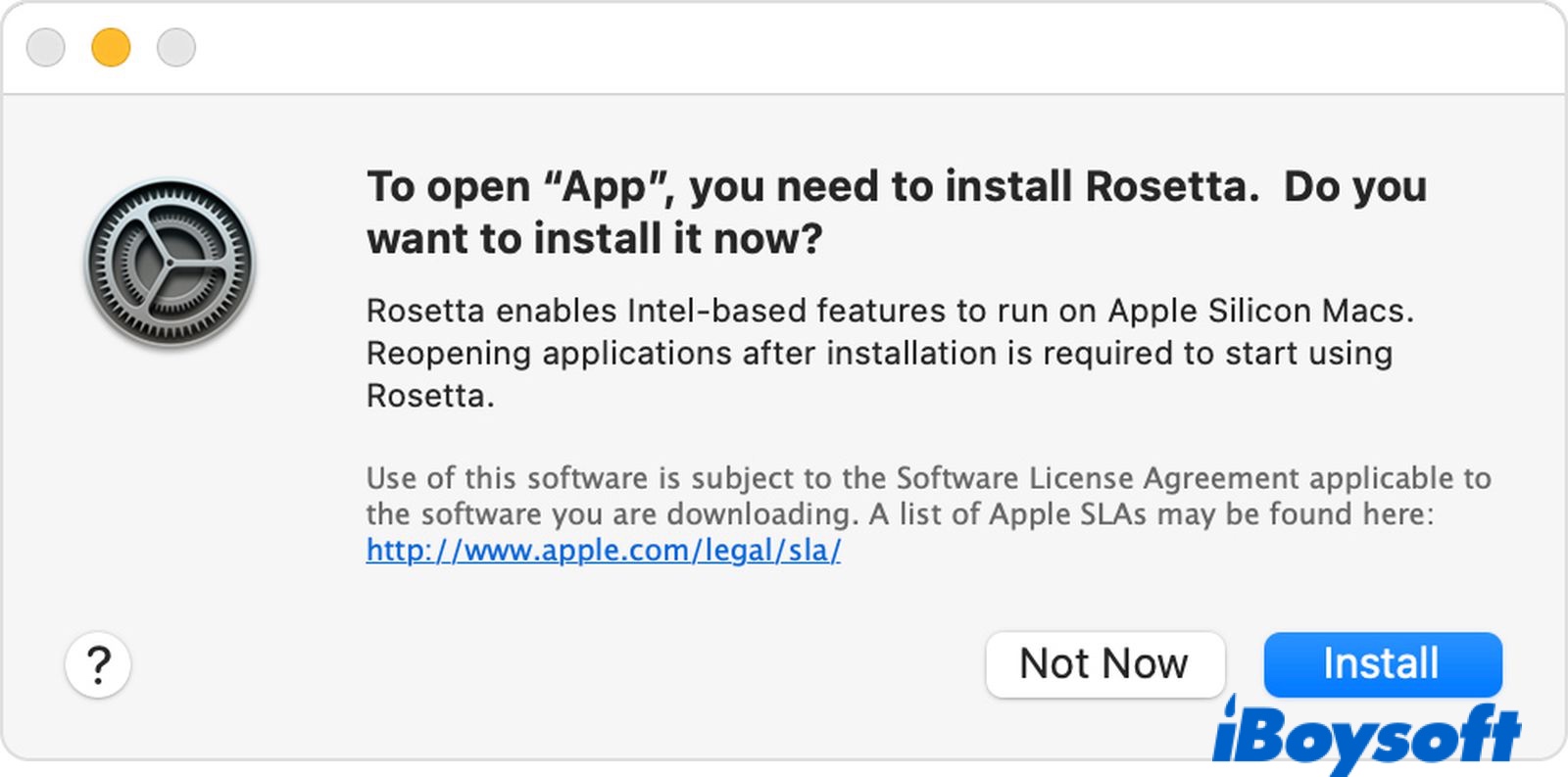Click the System Preferences gear icon
Image resolution: width=1568 pixels, height=777 pixels.
pos(170,263)
